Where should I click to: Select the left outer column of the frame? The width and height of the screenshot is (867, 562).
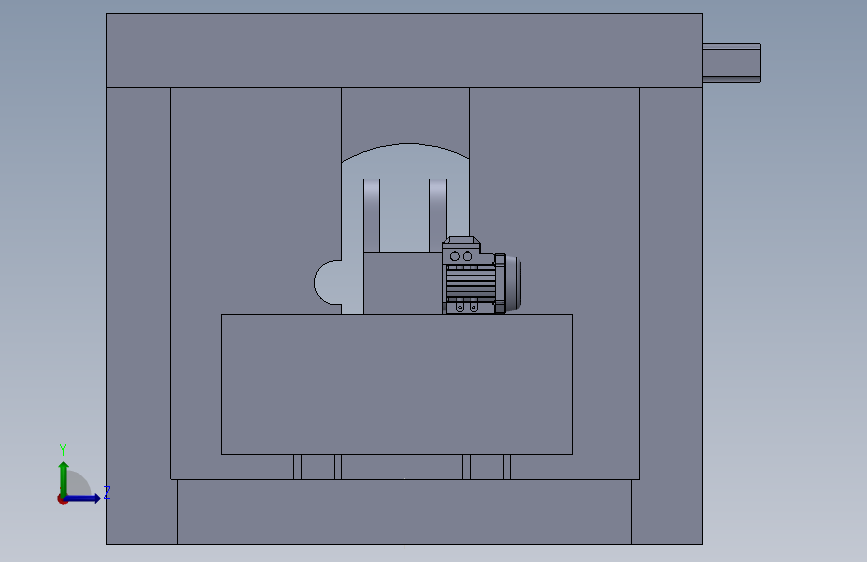pyautogui.click(x=138, y=315)
